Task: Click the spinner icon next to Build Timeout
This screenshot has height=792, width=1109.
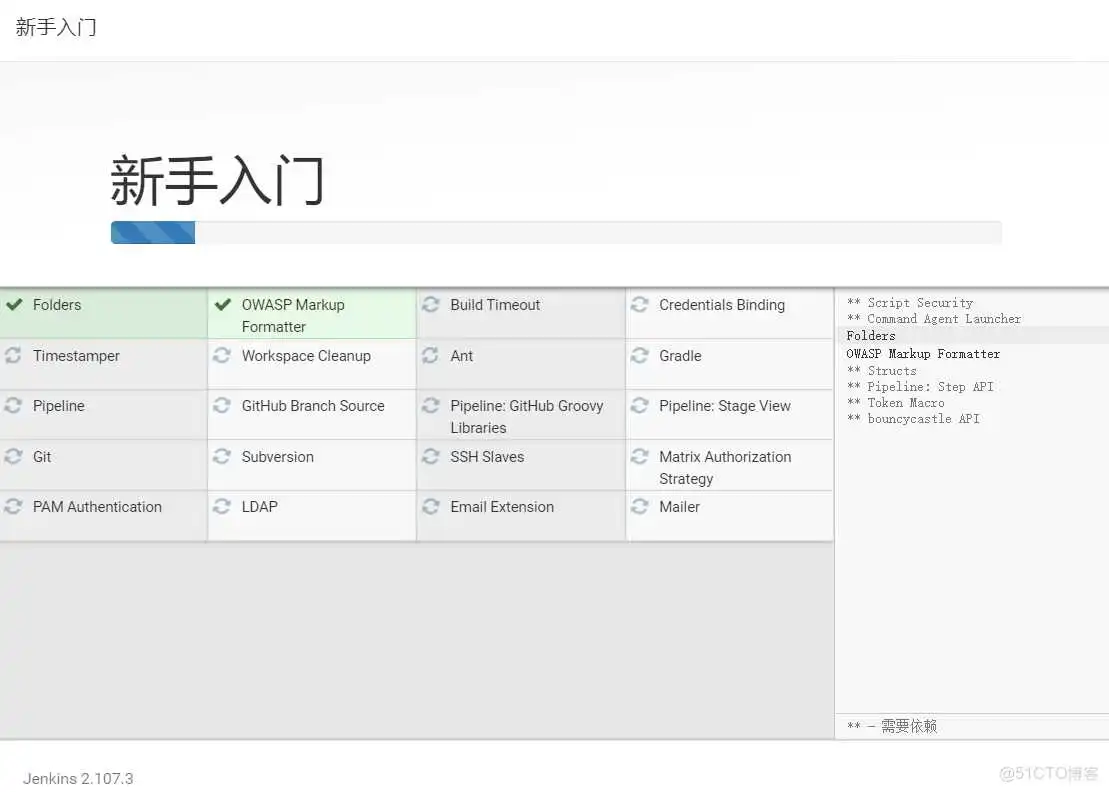Action: pos(432,305)
